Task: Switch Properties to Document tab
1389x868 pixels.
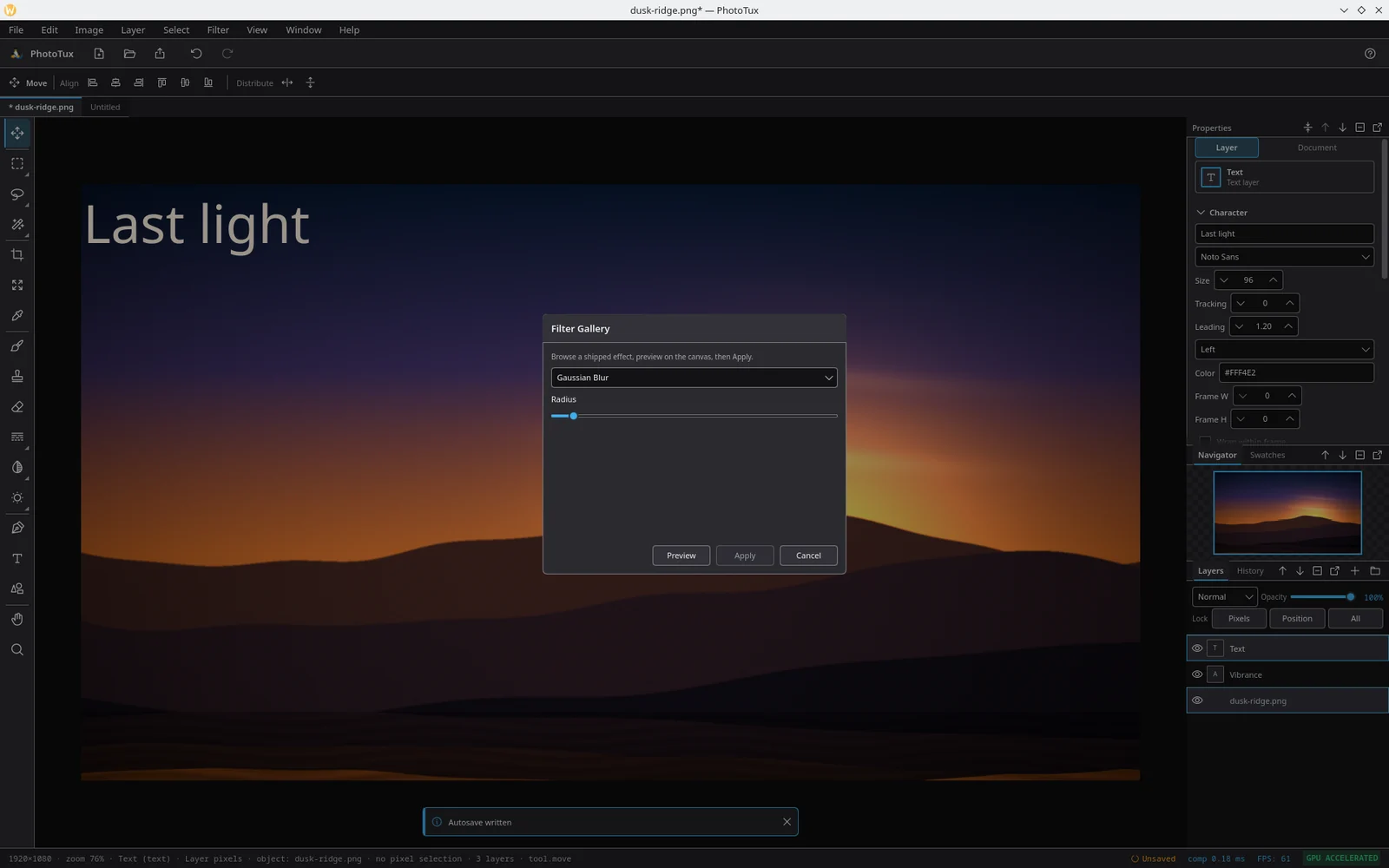Action: coord(1317,148)
